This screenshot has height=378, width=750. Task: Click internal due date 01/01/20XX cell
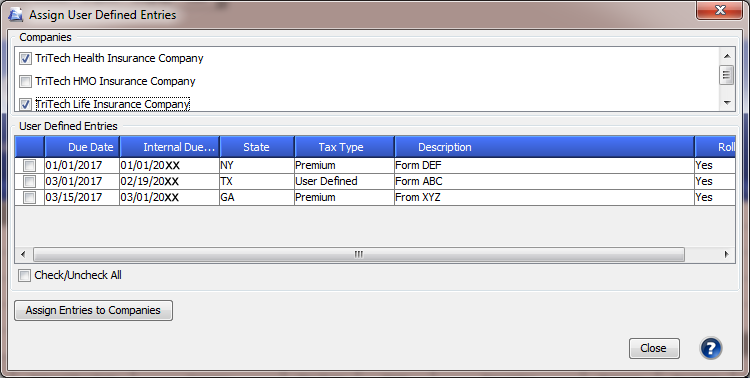tap(169, 166)
